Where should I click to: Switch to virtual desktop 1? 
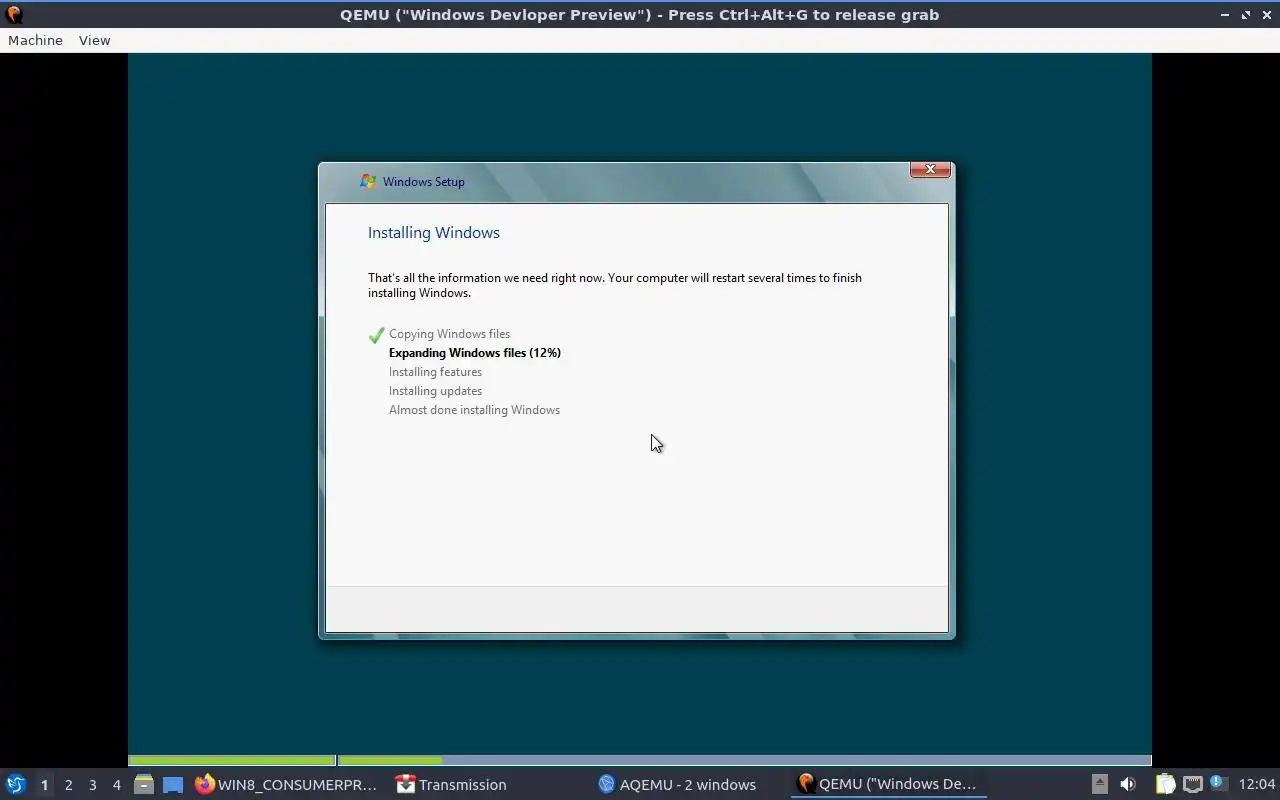click(44, 785)
